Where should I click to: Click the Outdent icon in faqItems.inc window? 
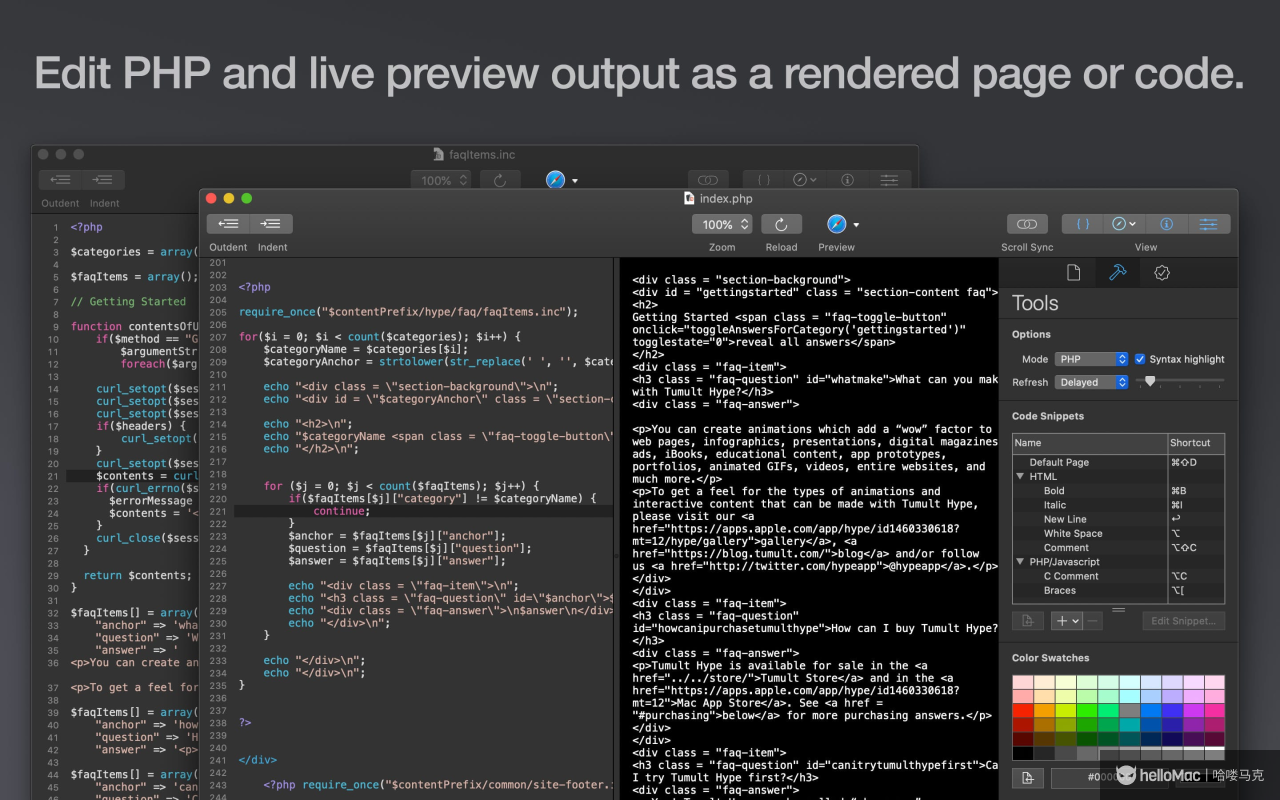coord(60,180)
